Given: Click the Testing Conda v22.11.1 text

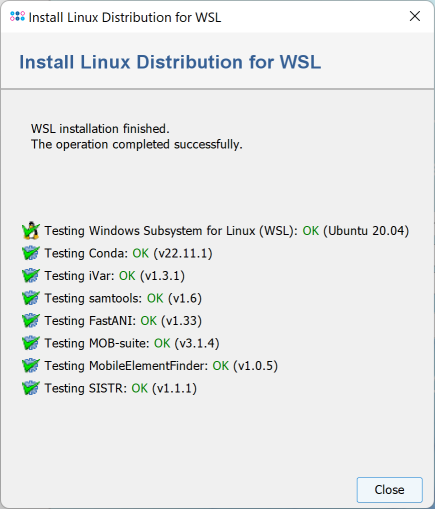Looking at the screenshot, I should tap(128, 253).
